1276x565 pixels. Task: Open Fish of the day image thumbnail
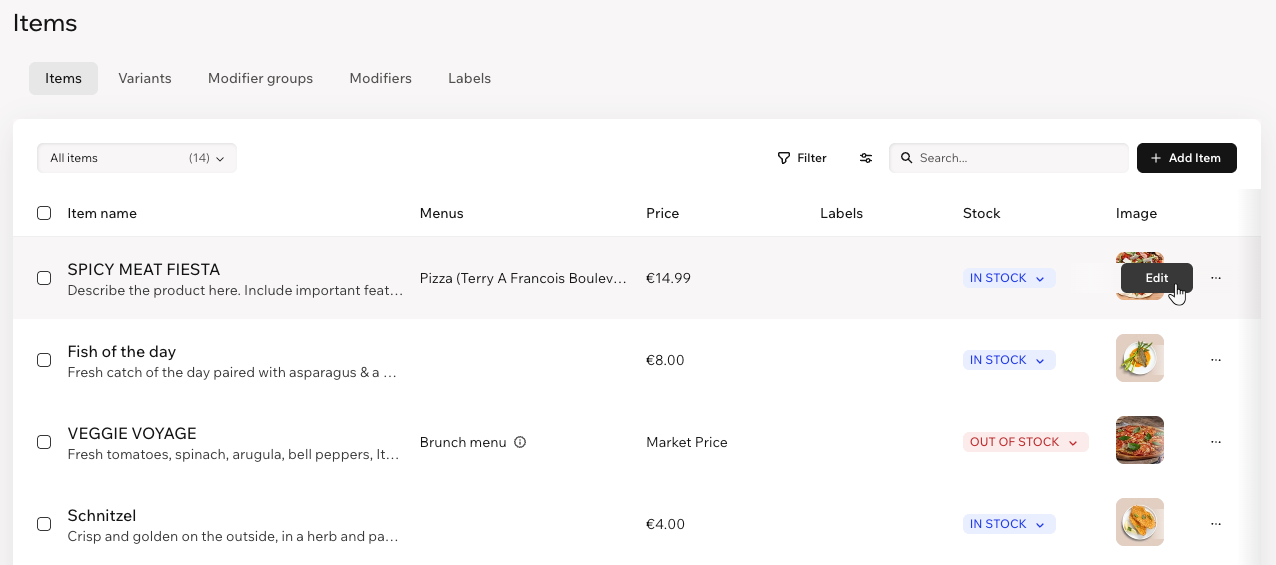click(x=1140, y=358)
